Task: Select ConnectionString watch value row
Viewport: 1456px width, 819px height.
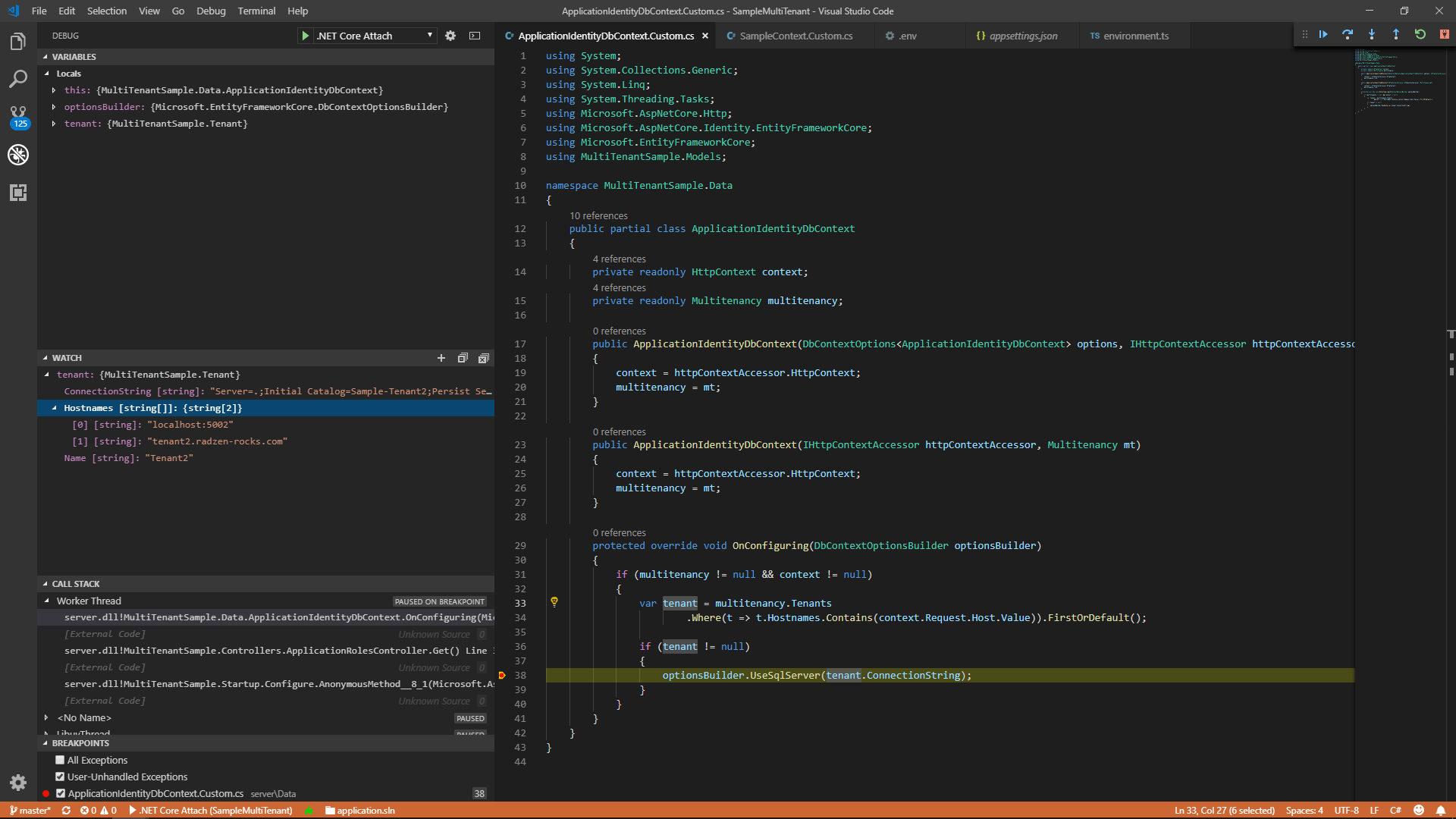Action: click(265, 391)
